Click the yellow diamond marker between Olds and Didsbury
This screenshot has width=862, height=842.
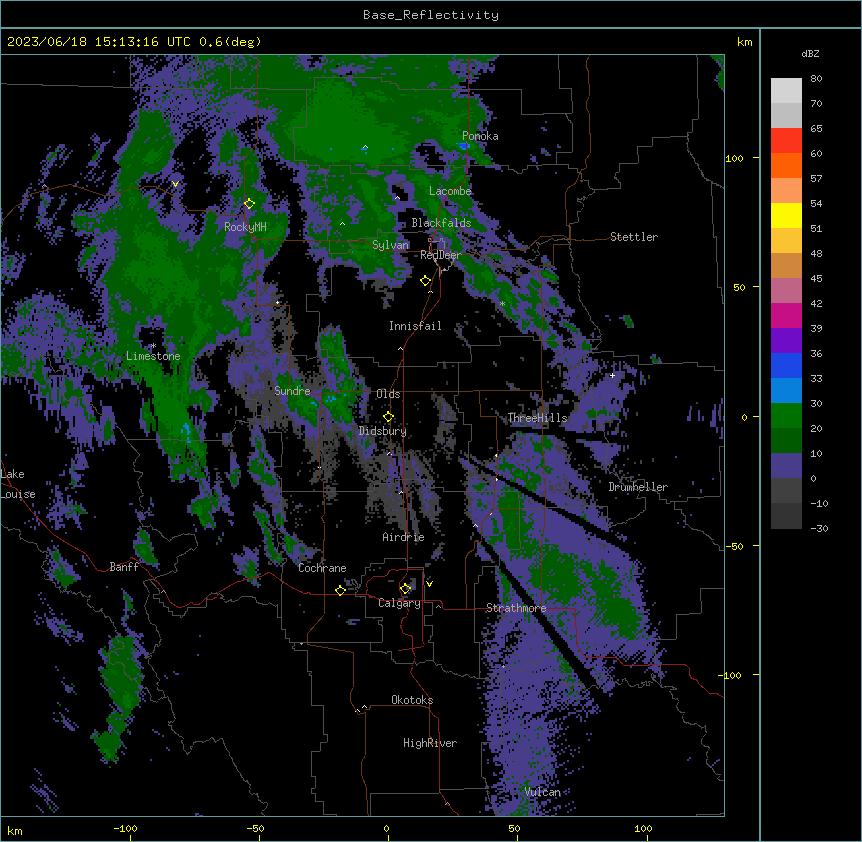[x=388, y=416]
